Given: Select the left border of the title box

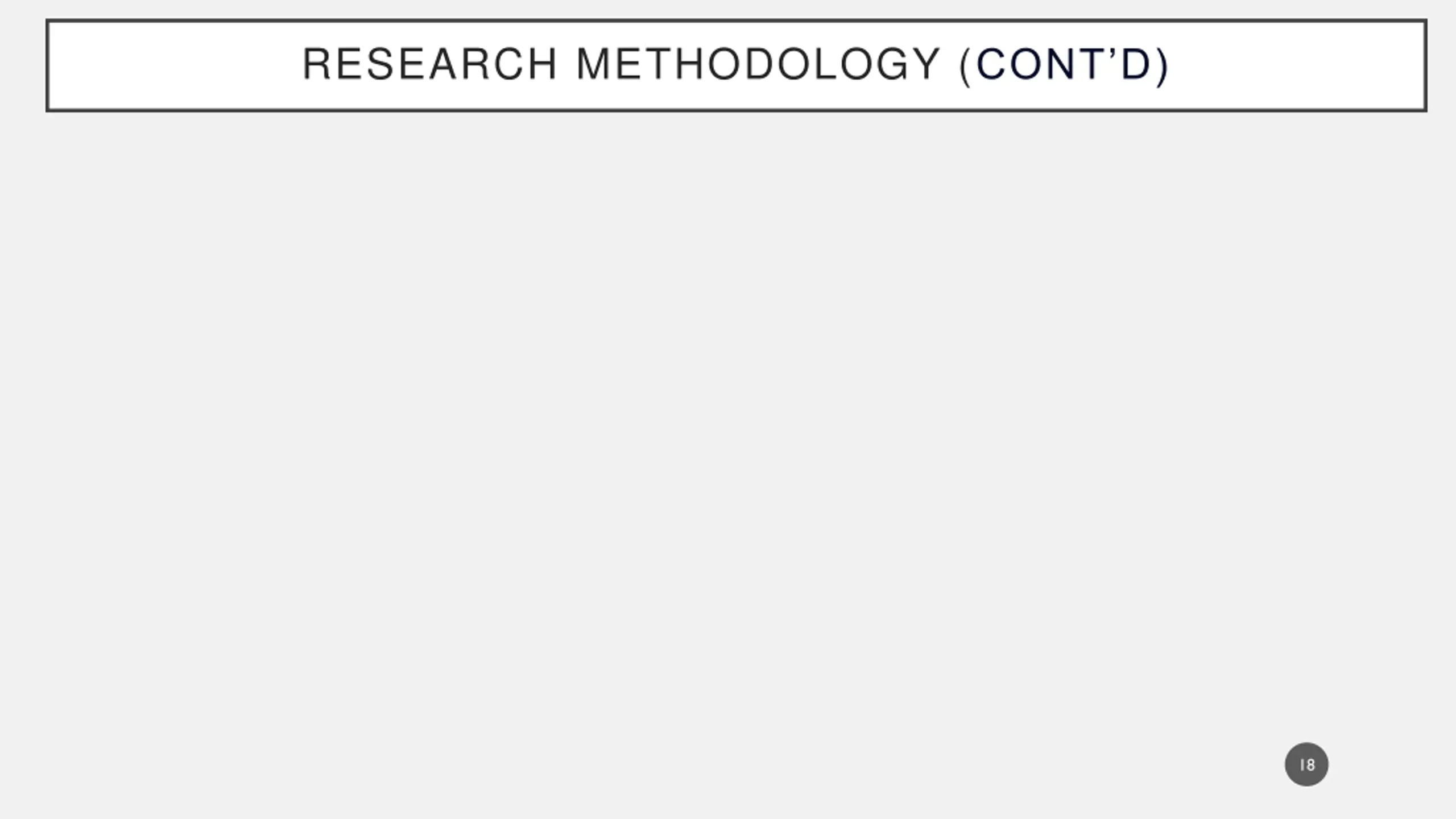Looking at the screenshot, I should [48, 65].
